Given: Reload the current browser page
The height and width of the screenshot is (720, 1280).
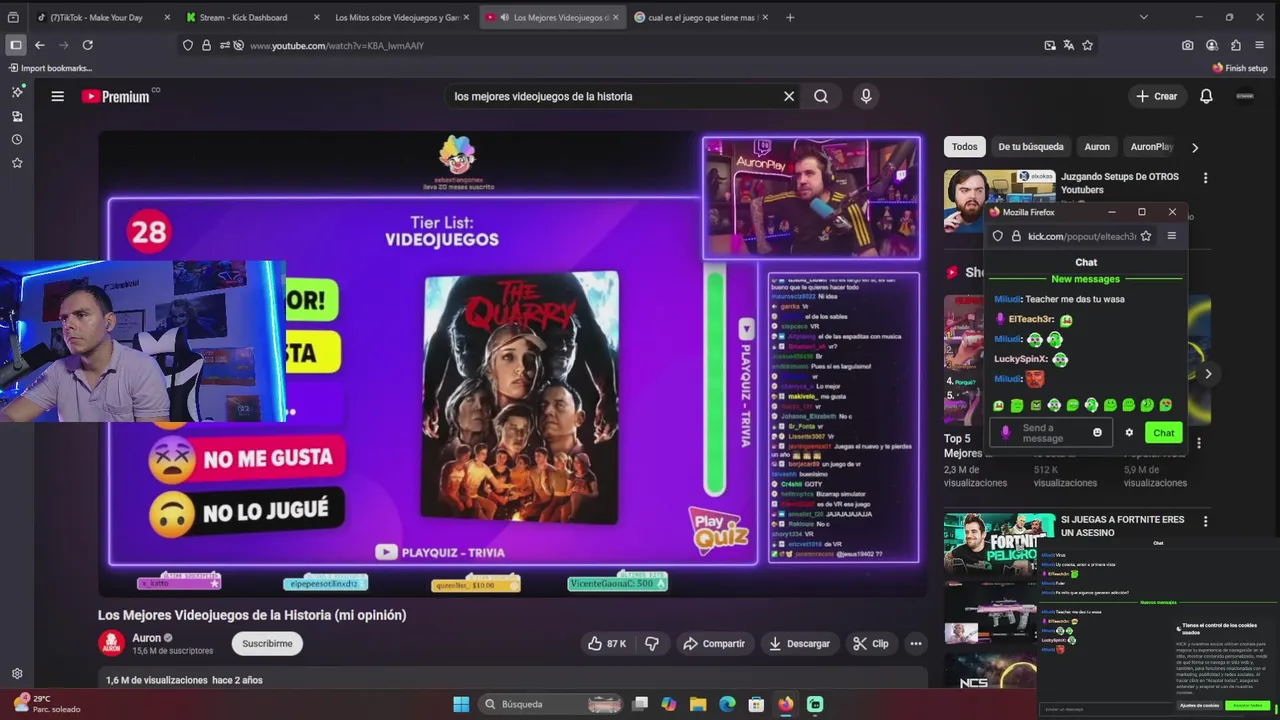Looking at the screenshot, I should (x=88, y=45).
